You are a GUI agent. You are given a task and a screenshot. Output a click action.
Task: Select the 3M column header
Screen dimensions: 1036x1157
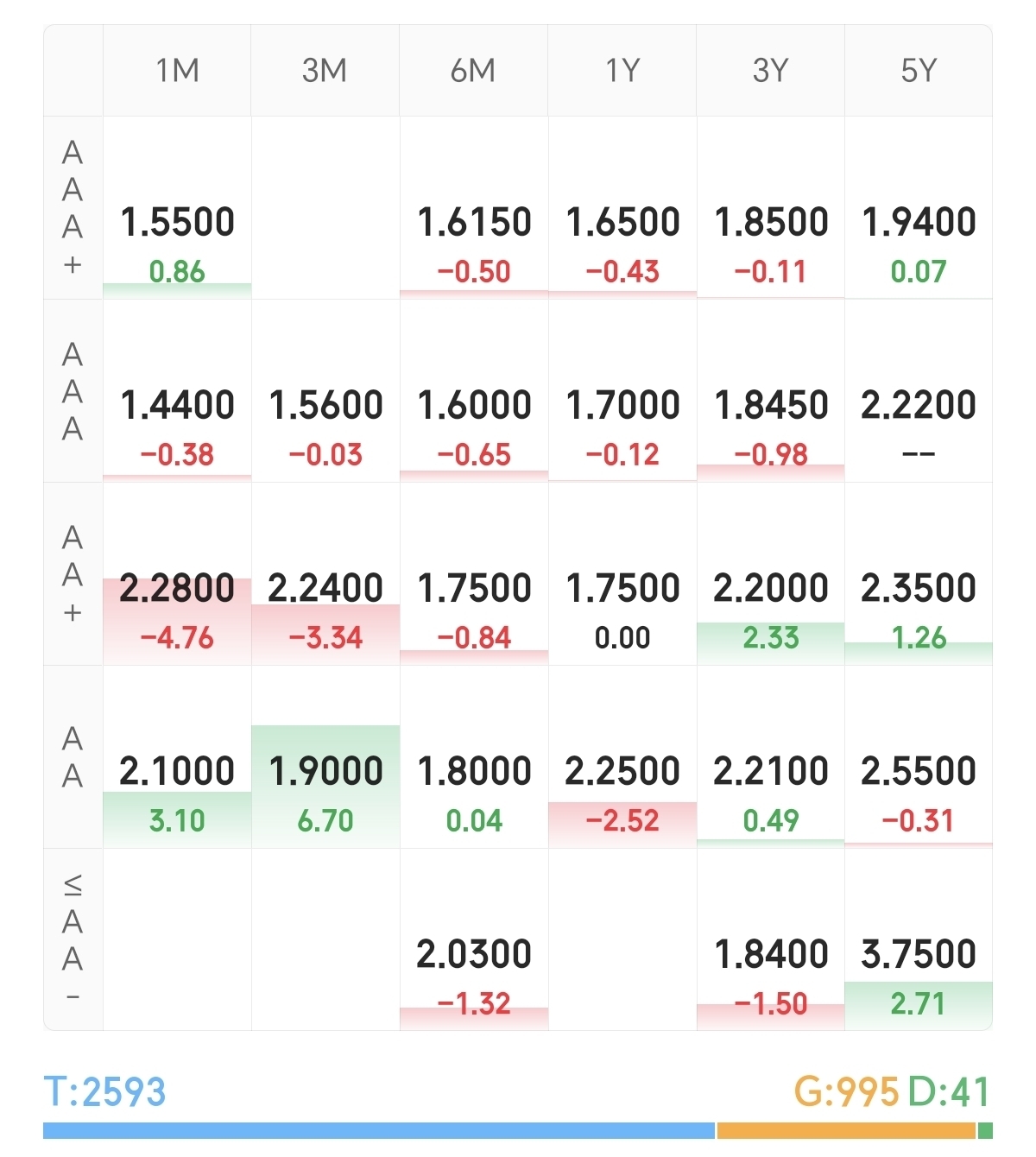325,71
